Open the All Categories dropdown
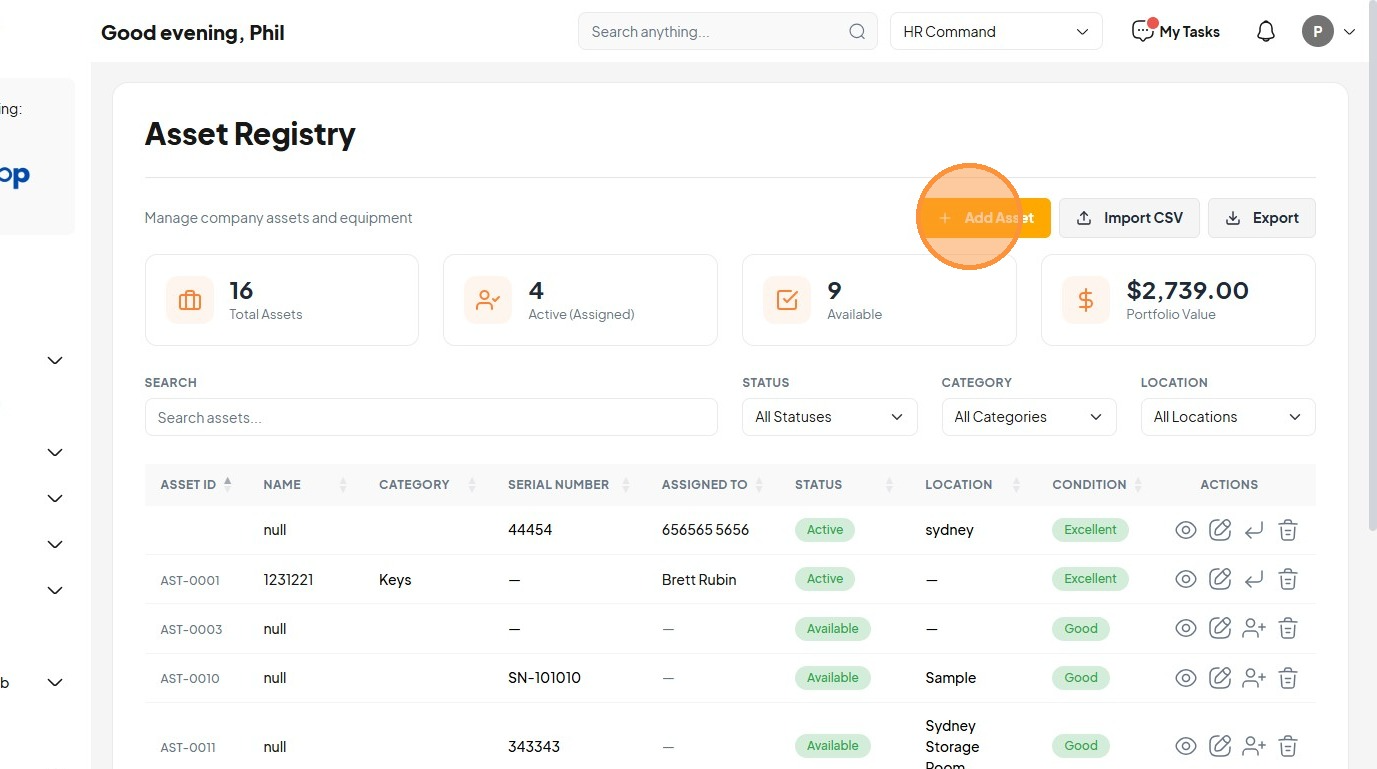Screen dimensions: 1377x769 [1029, 417]
